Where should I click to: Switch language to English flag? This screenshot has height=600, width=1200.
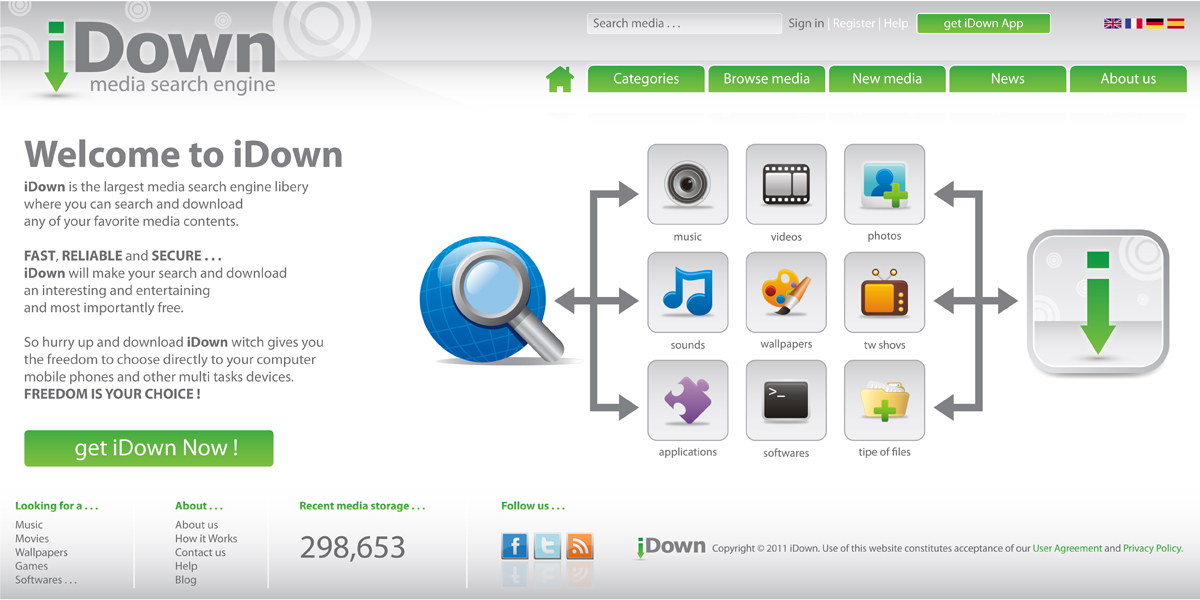tap(1112, 23)
